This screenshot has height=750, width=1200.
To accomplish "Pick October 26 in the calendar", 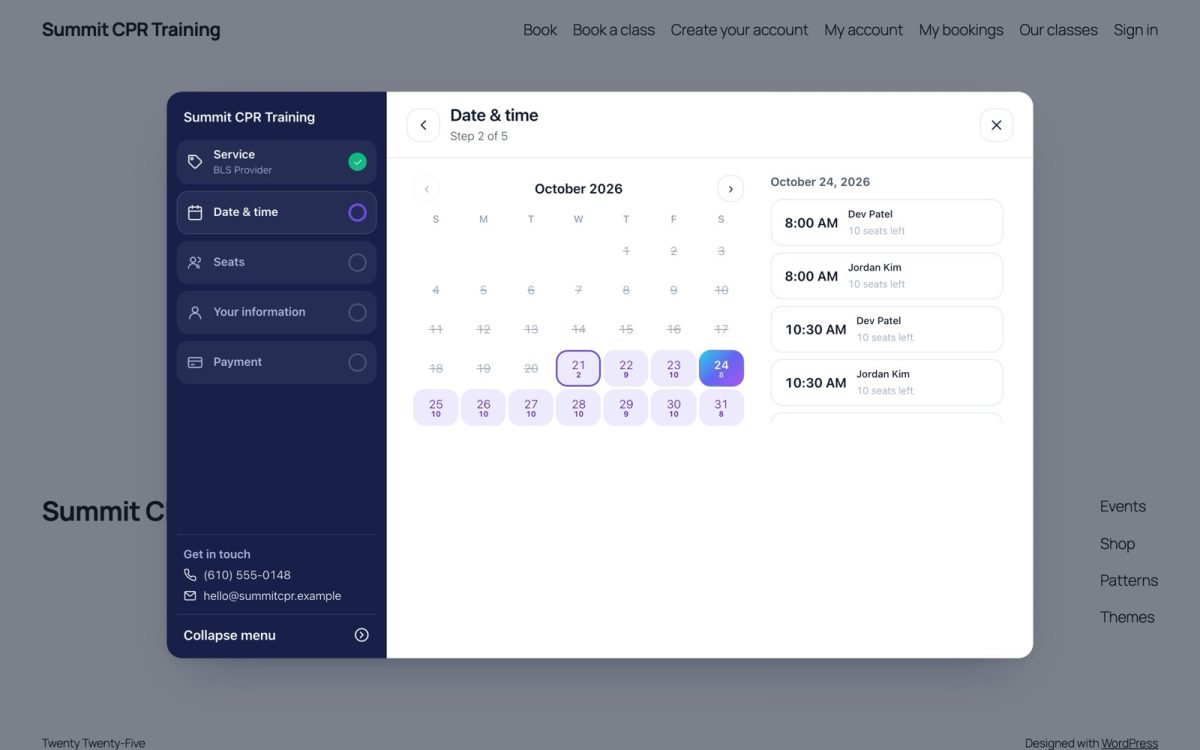I will 483,407.
